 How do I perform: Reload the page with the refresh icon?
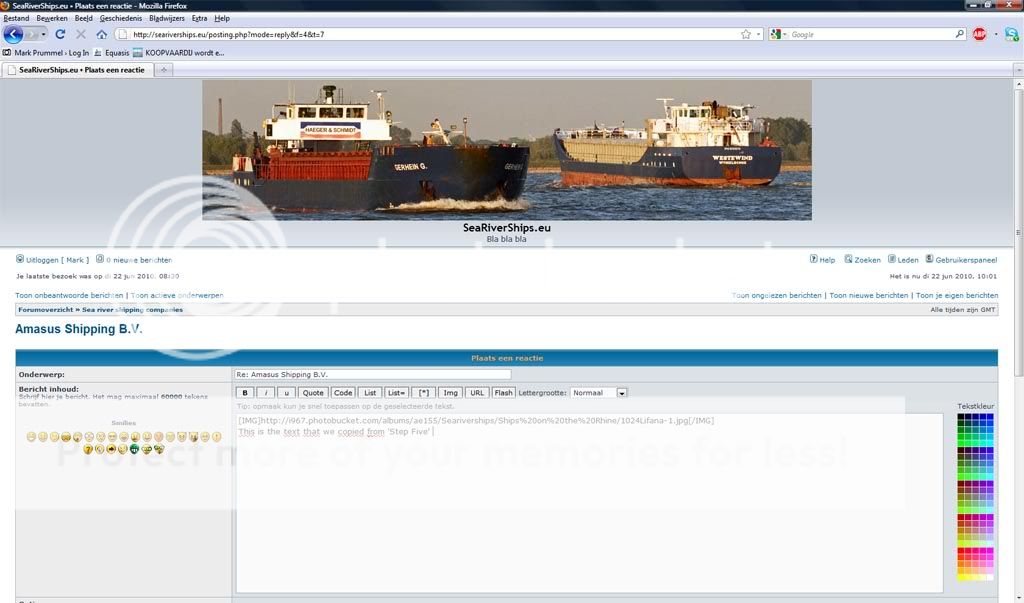(61, 34)
